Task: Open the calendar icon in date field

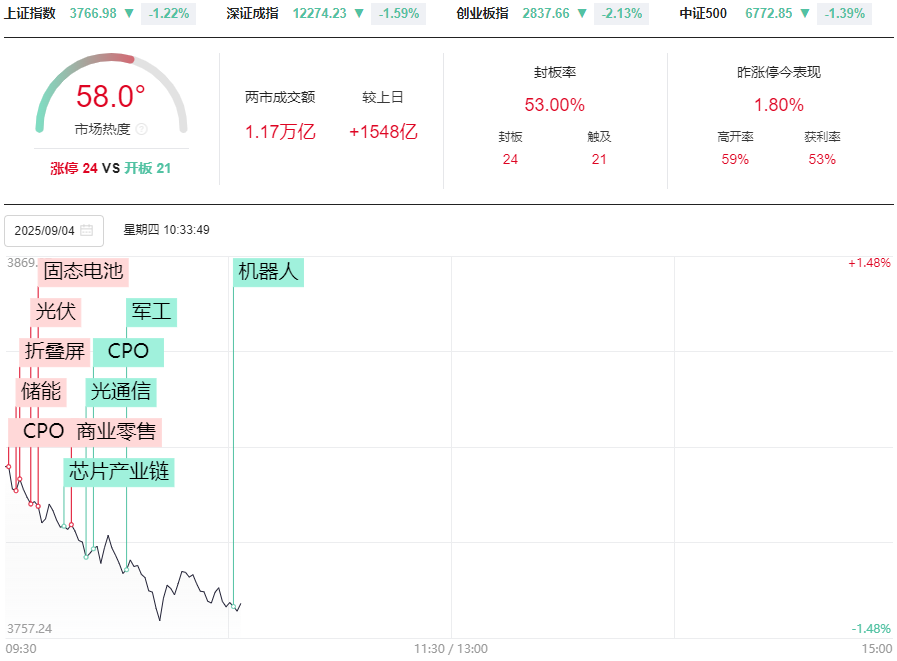Action: [87, 230]
